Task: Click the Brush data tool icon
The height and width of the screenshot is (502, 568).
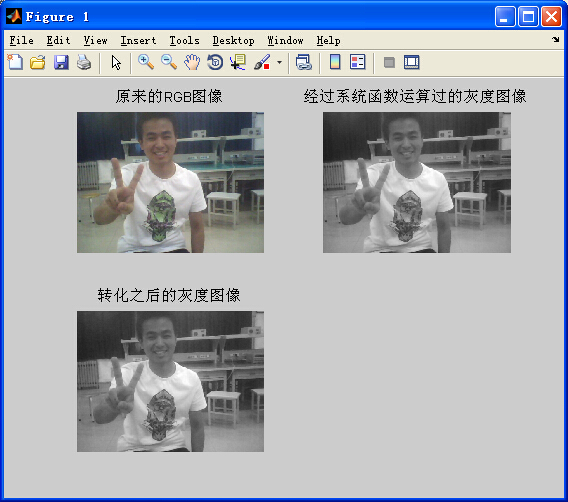Action: click(262, 62)
